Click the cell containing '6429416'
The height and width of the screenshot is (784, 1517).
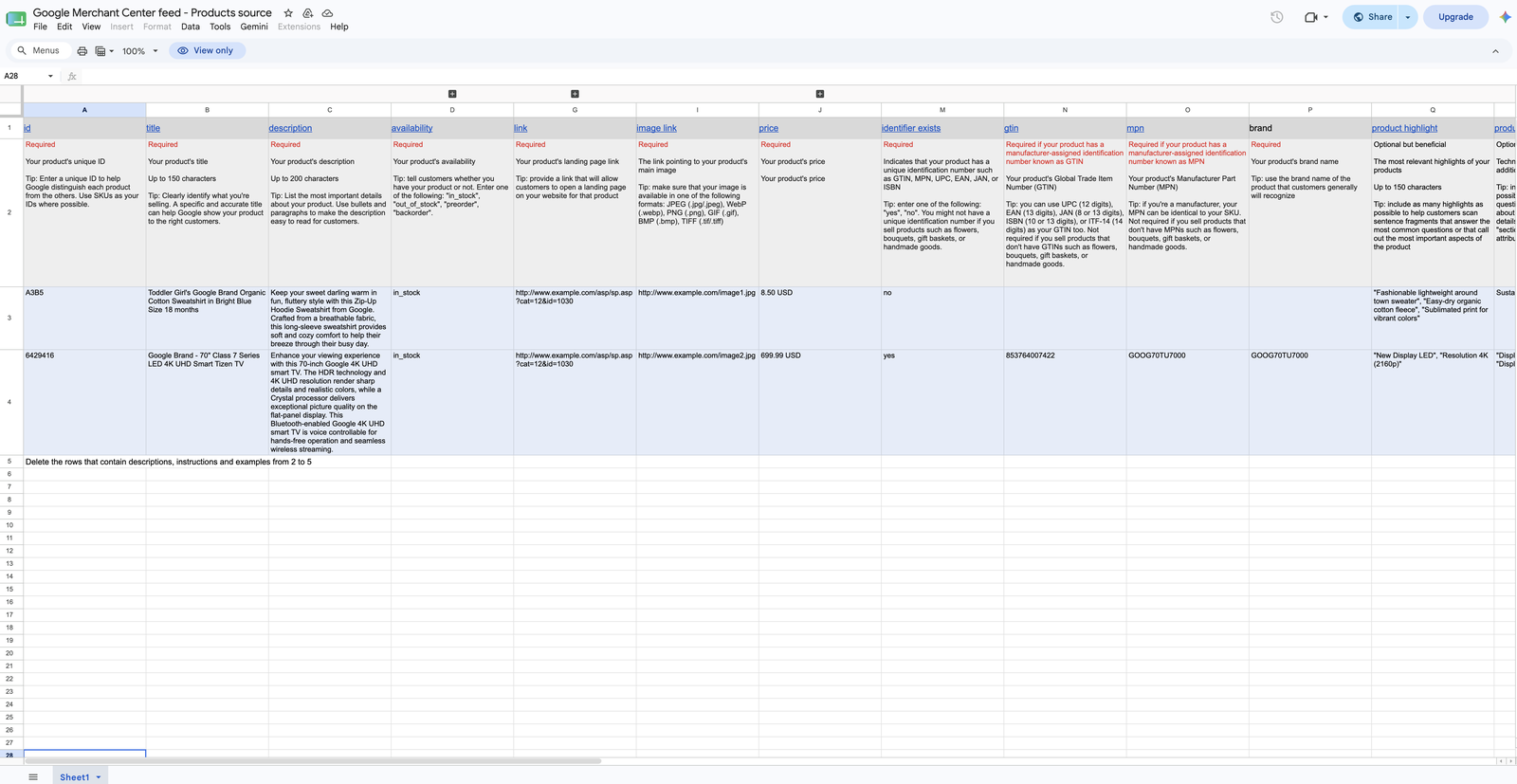coord(84,402)
